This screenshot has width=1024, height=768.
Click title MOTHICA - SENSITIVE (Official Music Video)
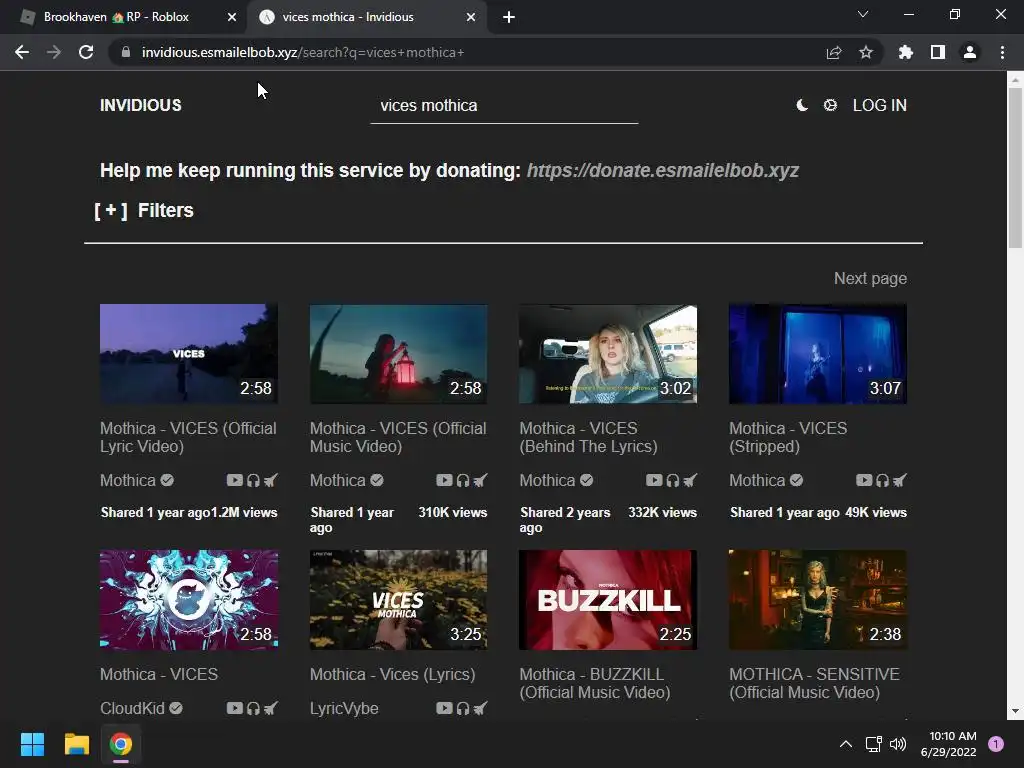tap(814, 683)
